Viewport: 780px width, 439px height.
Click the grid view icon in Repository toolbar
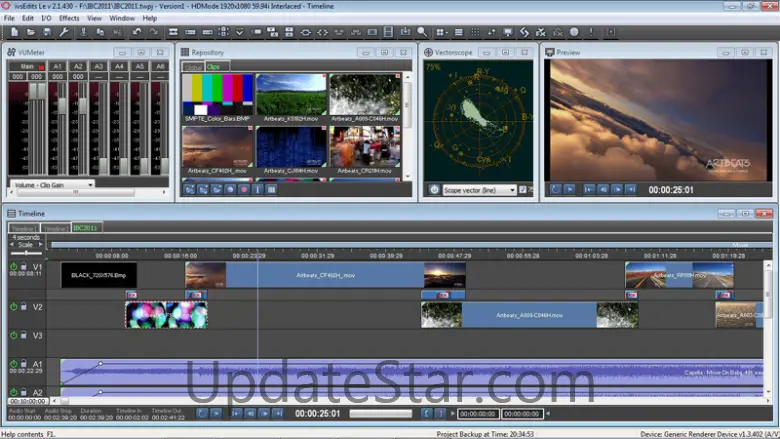pos(271,188)
